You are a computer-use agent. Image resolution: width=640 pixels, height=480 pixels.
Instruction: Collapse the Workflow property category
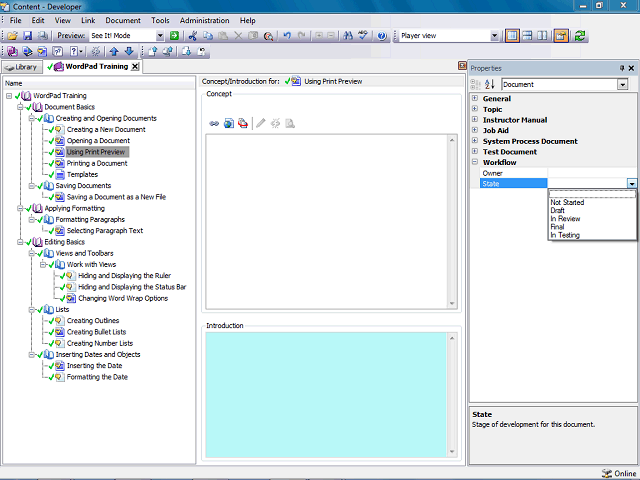pyautogui.click(x=475, y=162)
